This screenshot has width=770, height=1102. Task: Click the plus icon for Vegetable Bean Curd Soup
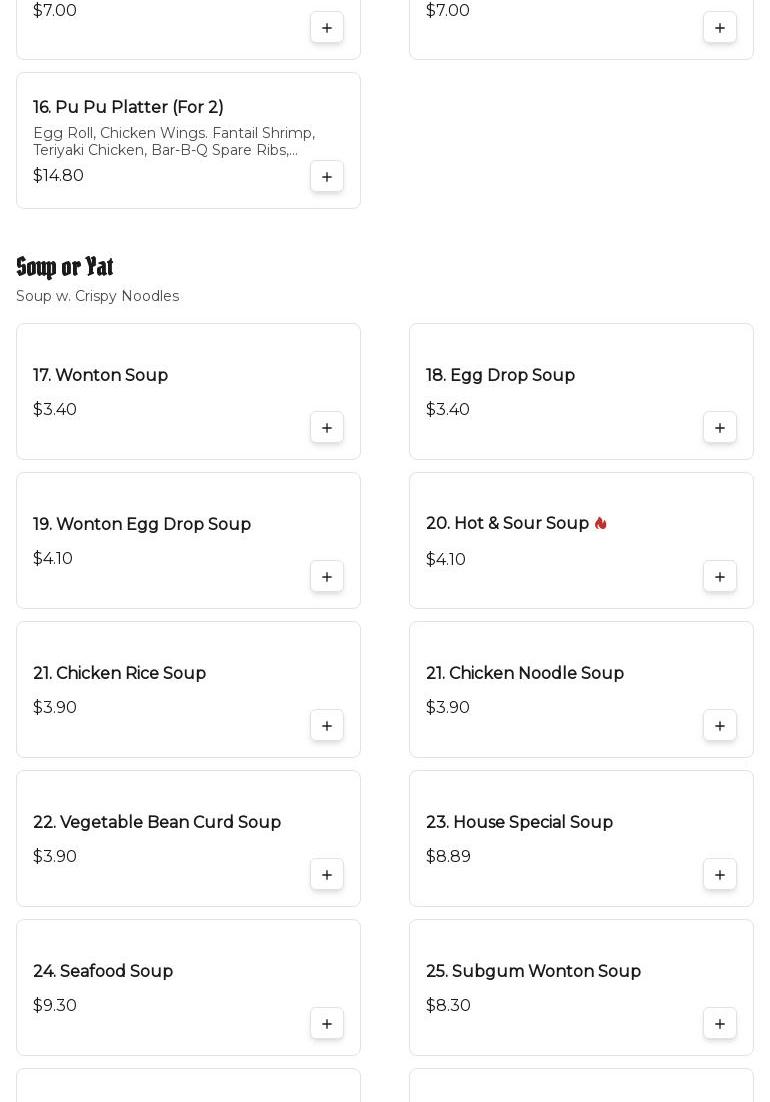click(327, 875)
